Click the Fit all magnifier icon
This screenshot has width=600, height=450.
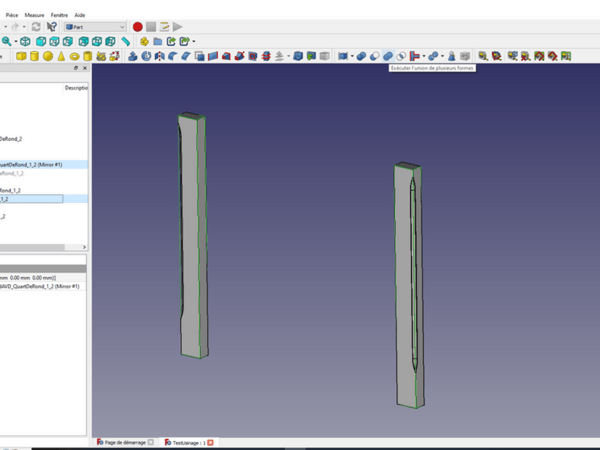point(7,42)
